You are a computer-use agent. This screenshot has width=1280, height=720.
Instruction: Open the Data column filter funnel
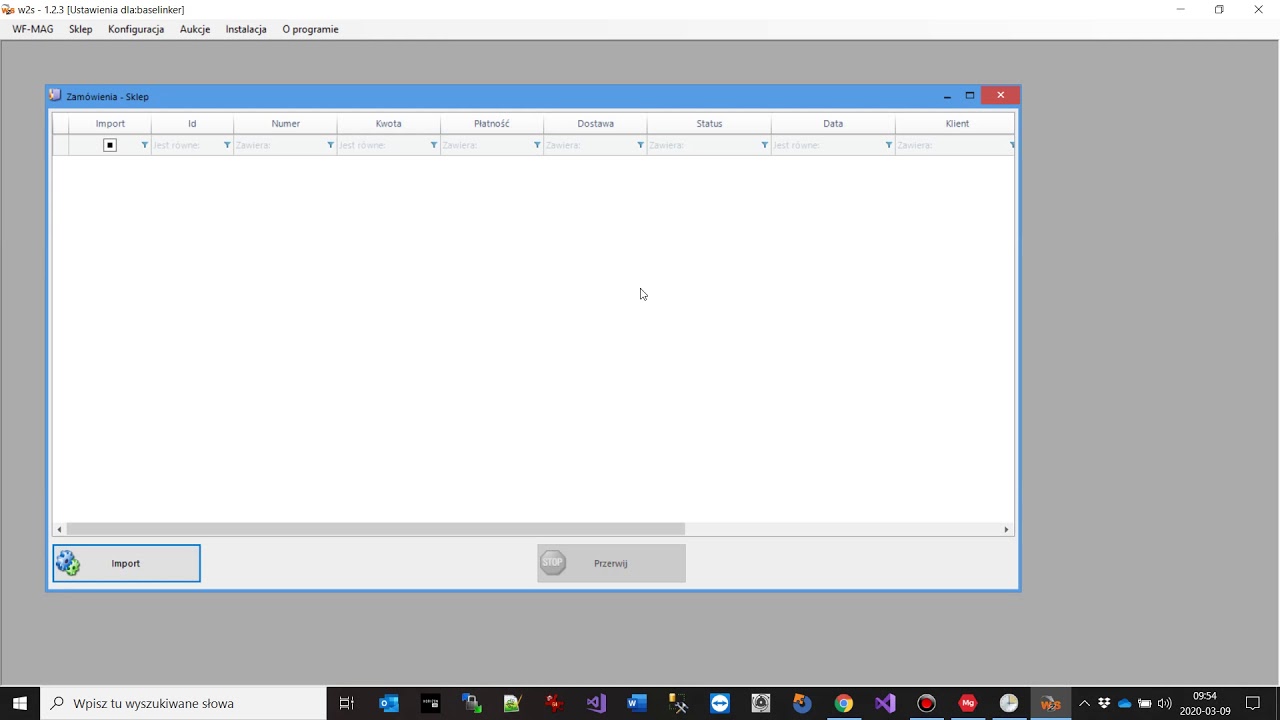click(888, 145)
